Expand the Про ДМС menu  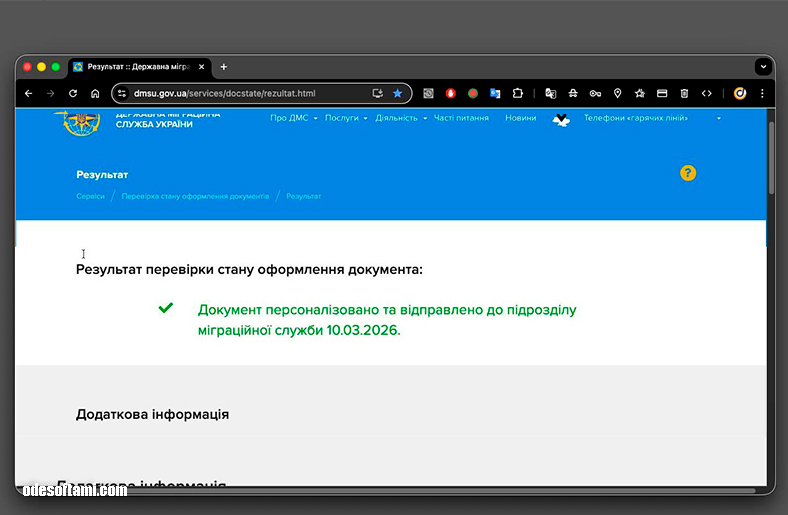click(294, 118)
